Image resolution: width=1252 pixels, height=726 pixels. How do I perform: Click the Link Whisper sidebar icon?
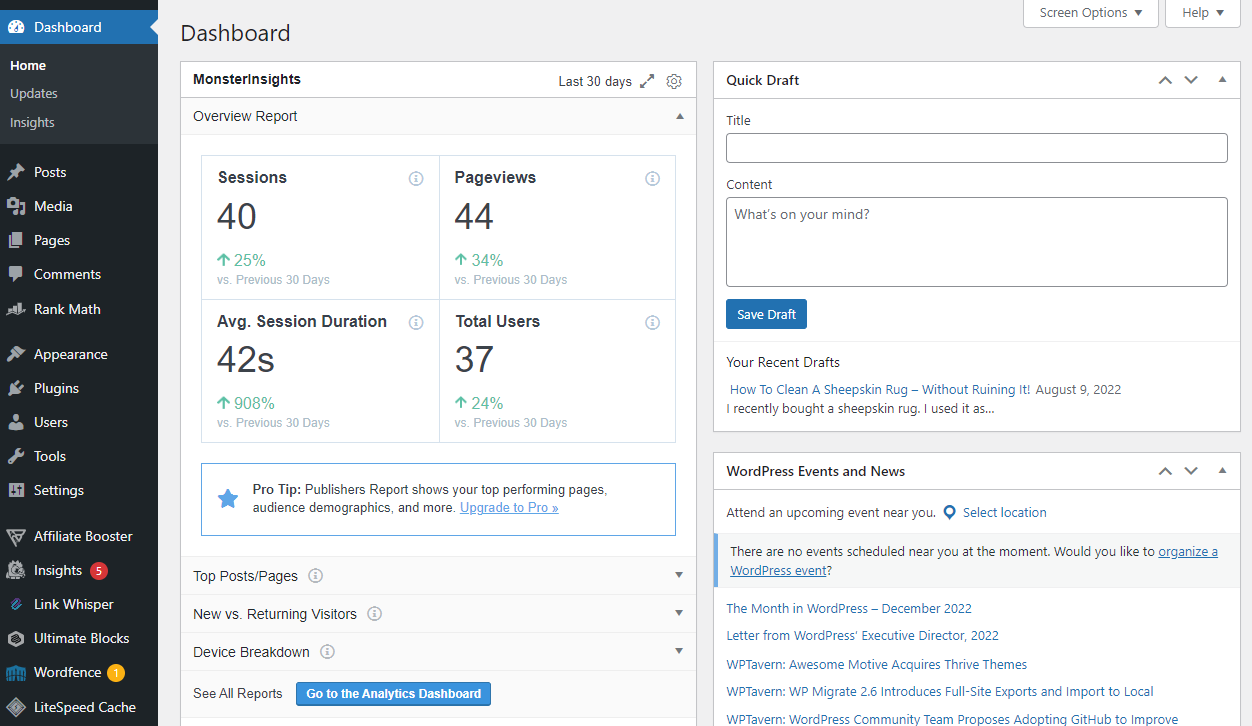coord(16,604)
